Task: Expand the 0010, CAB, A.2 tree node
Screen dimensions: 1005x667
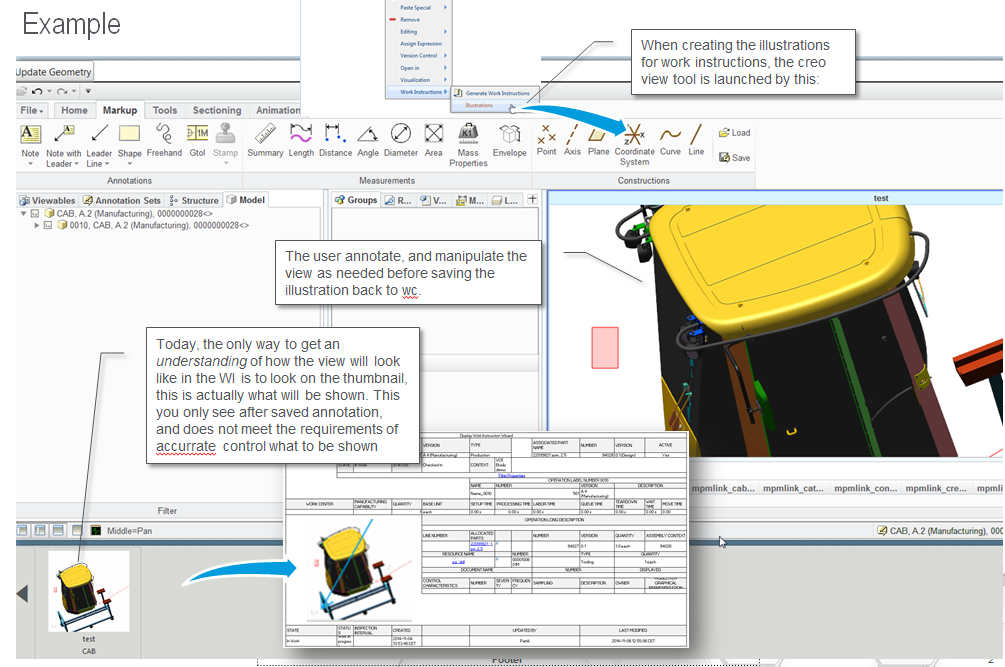Action: (x=38, y=225)
